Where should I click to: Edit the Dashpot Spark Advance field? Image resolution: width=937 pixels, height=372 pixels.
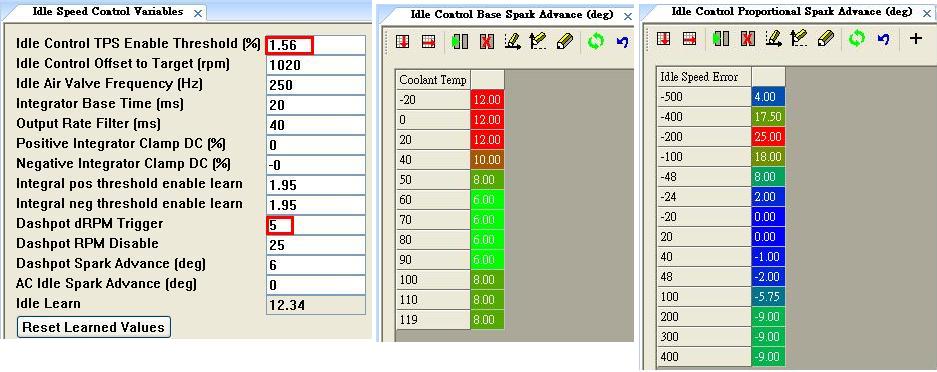click(x=316, y=265)
